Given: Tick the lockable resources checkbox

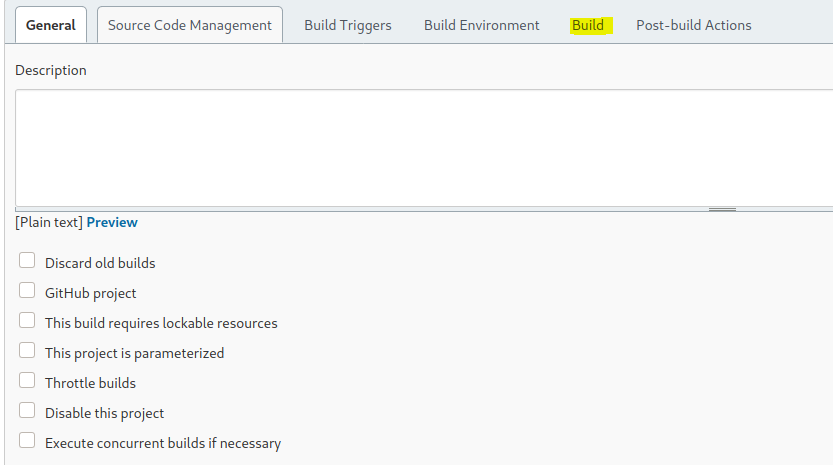Looking at the screenshot, I should pyautogui.click(x=27, y=321).
